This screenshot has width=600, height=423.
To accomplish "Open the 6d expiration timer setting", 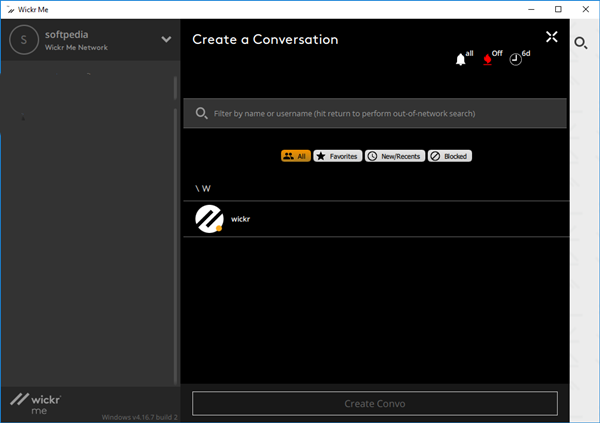I will pyautogui.click(x=515, y=60).
